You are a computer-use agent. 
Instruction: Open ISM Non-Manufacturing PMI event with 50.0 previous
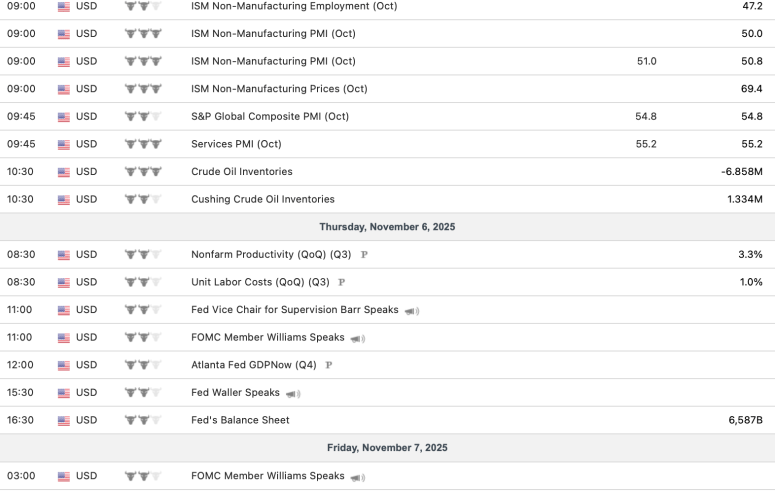coord(273,34)
